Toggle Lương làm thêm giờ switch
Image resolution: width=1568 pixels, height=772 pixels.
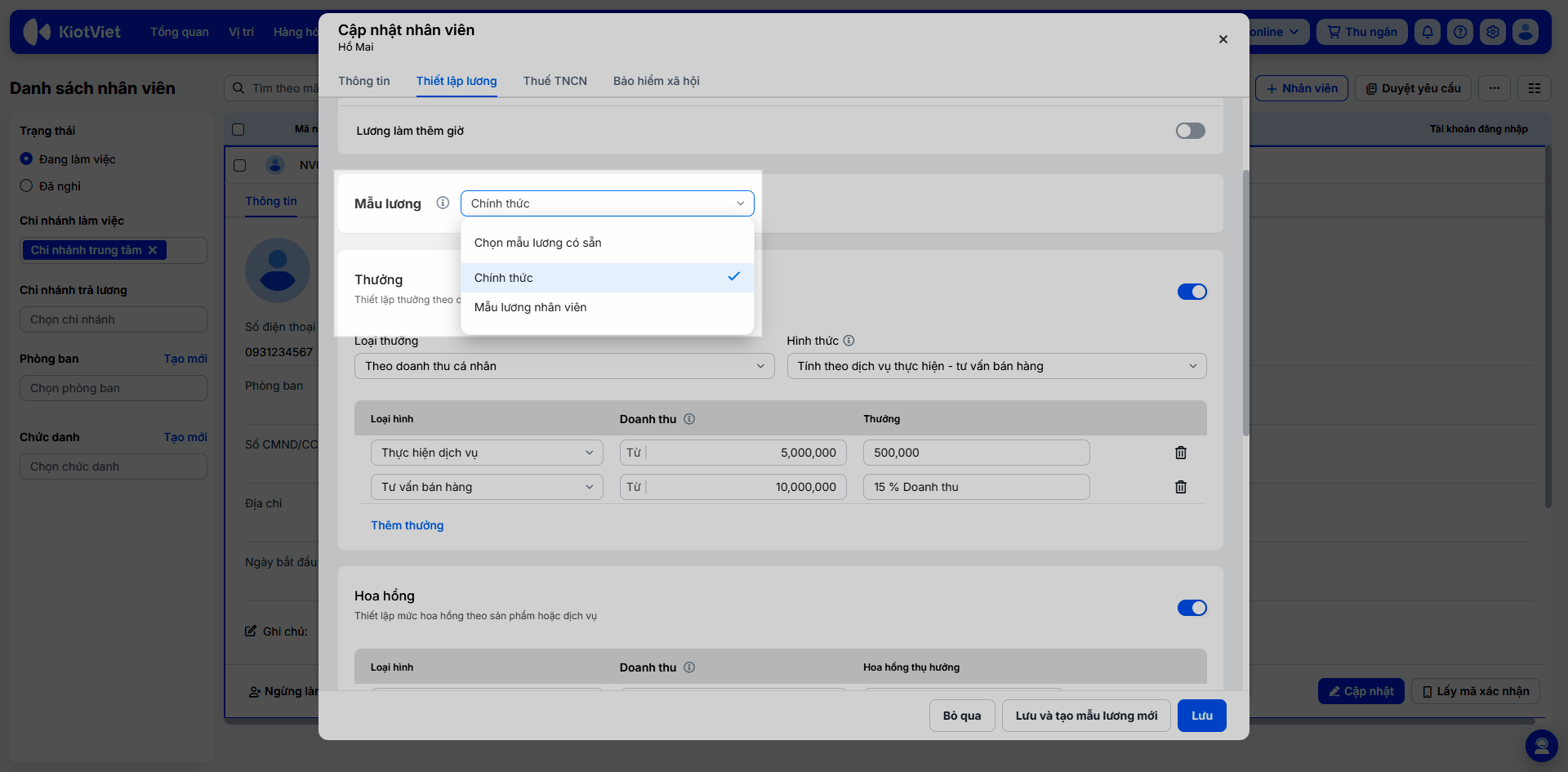click(1191, 131)
